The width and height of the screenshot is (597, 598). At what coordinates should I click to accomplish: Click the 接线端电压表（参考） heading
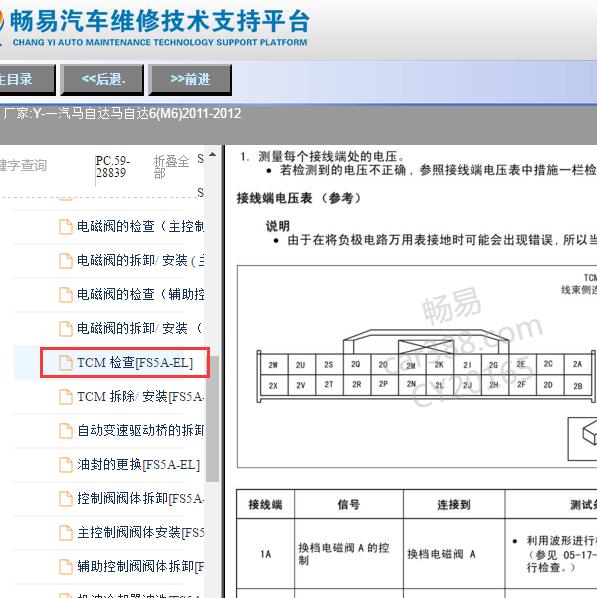pyautogui.click(x=298, y=198)
